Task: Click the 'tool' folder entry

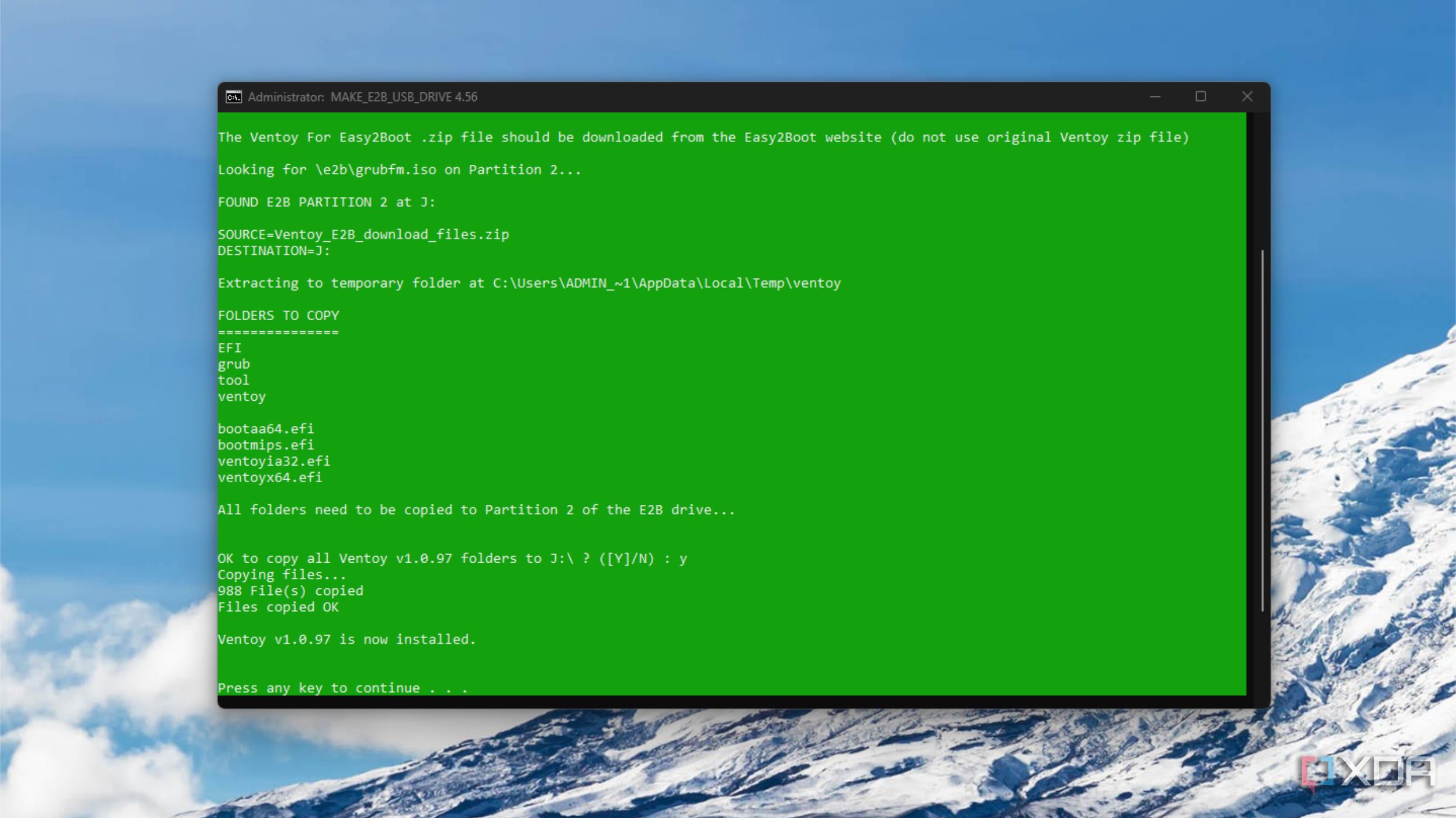Action: (234, 380)
